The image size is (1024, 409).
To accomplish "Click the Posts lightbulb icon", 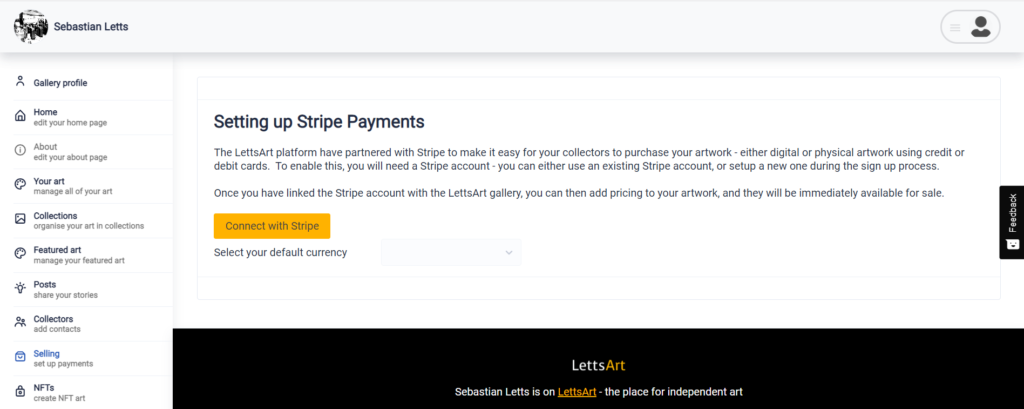I will (20, 288).
